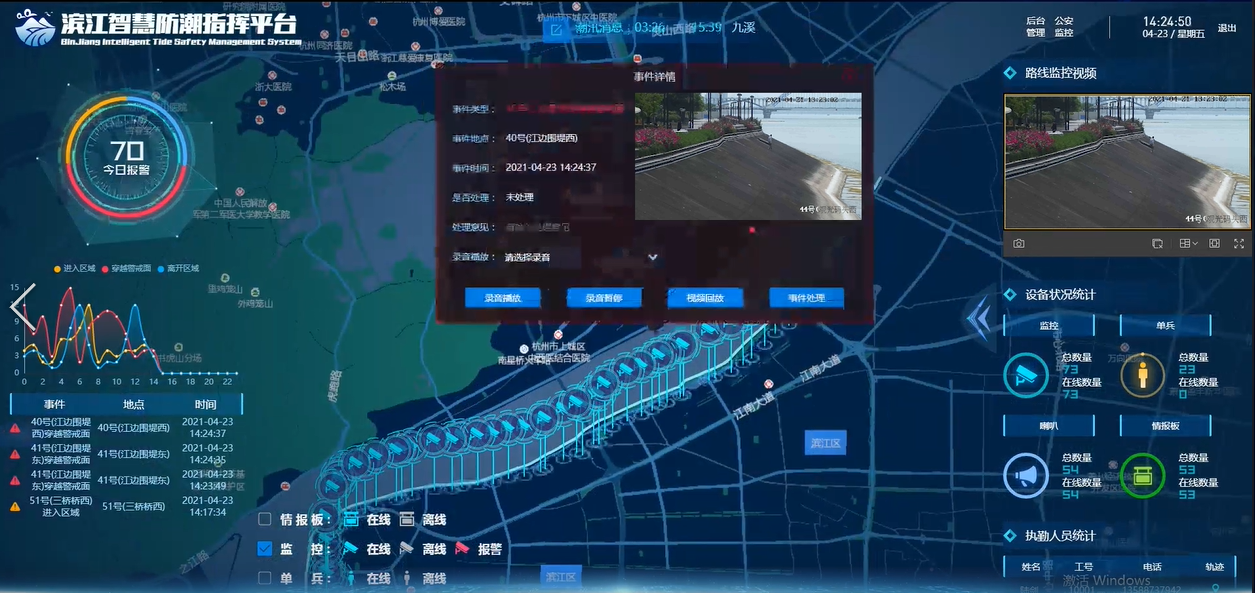Click the platform logo in the header
The width and height of the screenshot is (1255, 593).
36,27
